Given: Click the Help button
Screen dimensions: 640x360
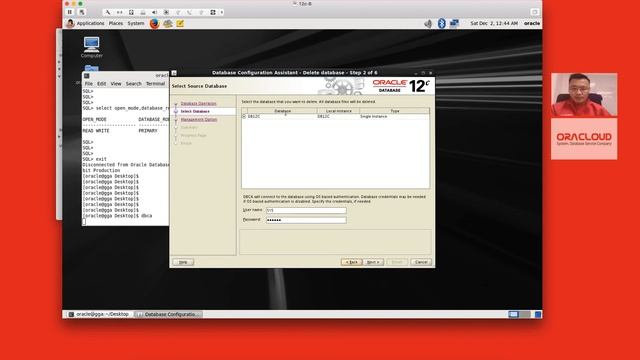Looking at the screenshot, I should click(x=183, y=262).
